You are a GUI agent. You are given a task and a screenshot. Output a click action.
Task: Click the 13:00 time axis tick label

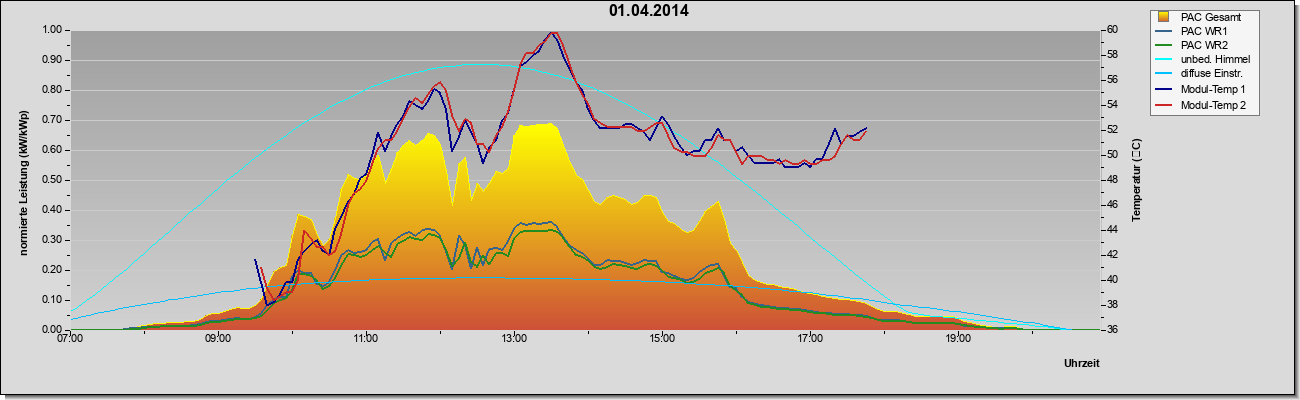[x=514, y=339]
